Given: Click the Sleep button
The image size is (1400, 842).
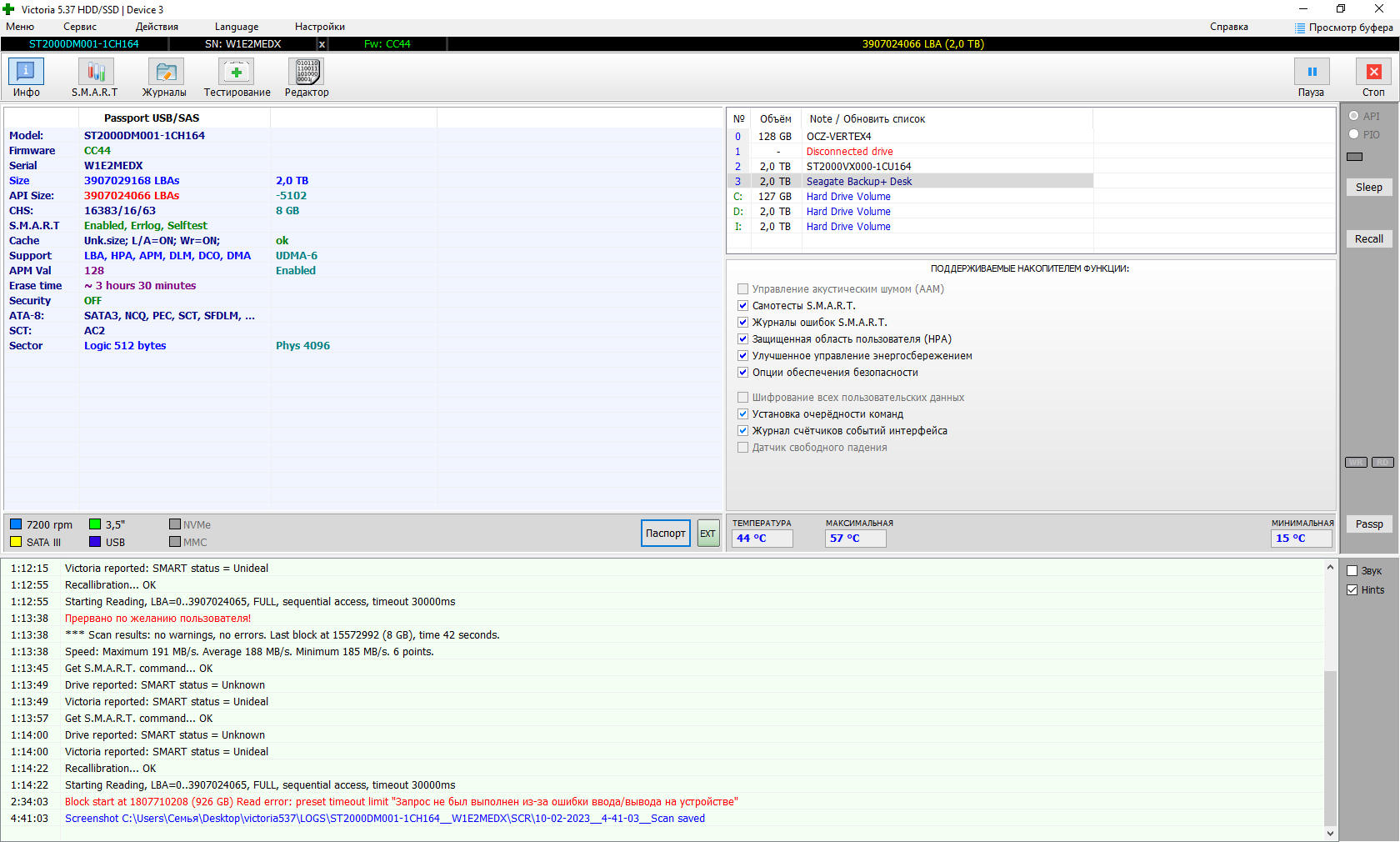Looking at the screenshot, I should [x=1369, y=188].
